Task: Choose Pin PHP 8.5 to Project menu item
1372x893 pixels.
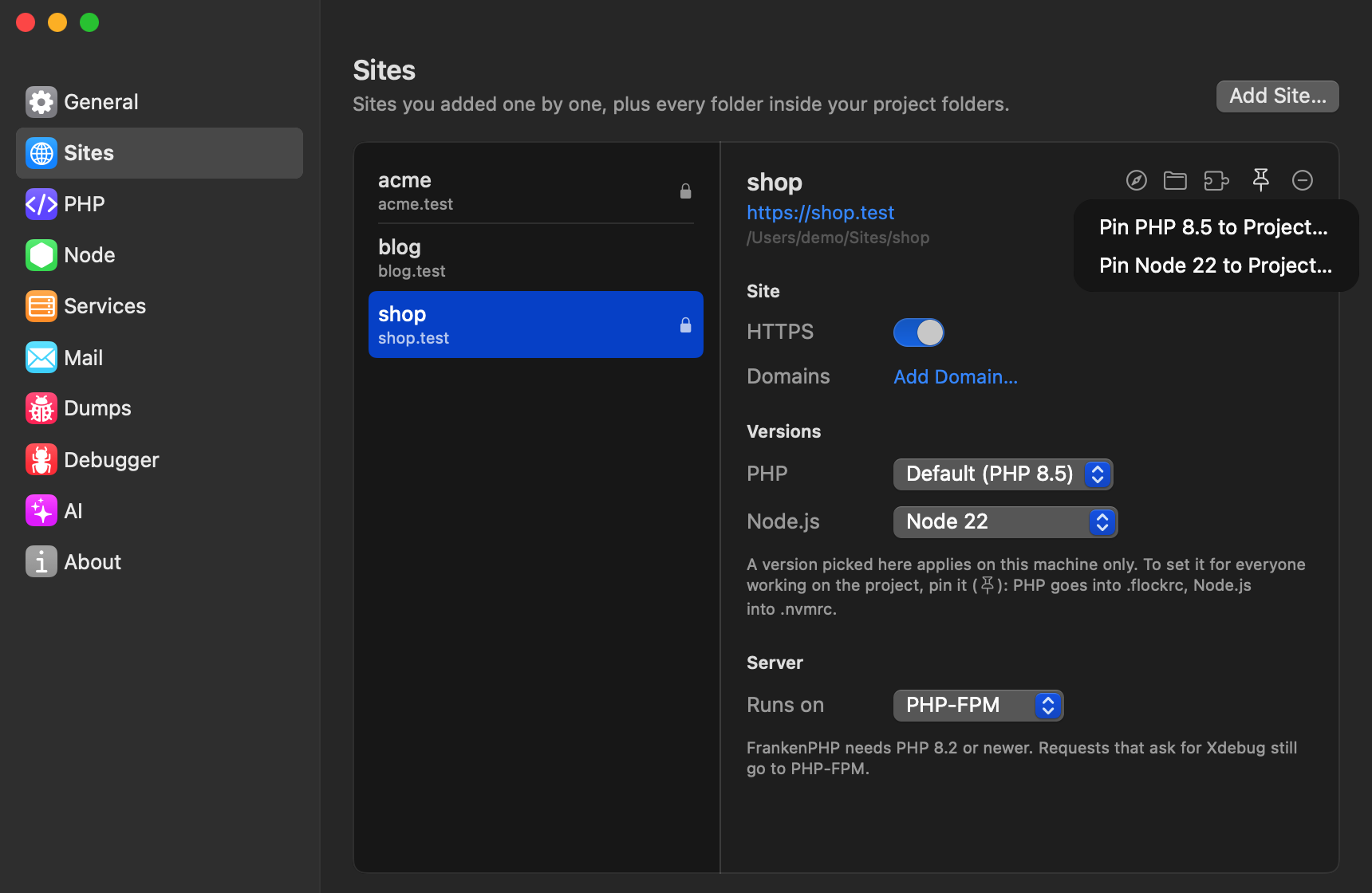Action: click(1214, 227)
